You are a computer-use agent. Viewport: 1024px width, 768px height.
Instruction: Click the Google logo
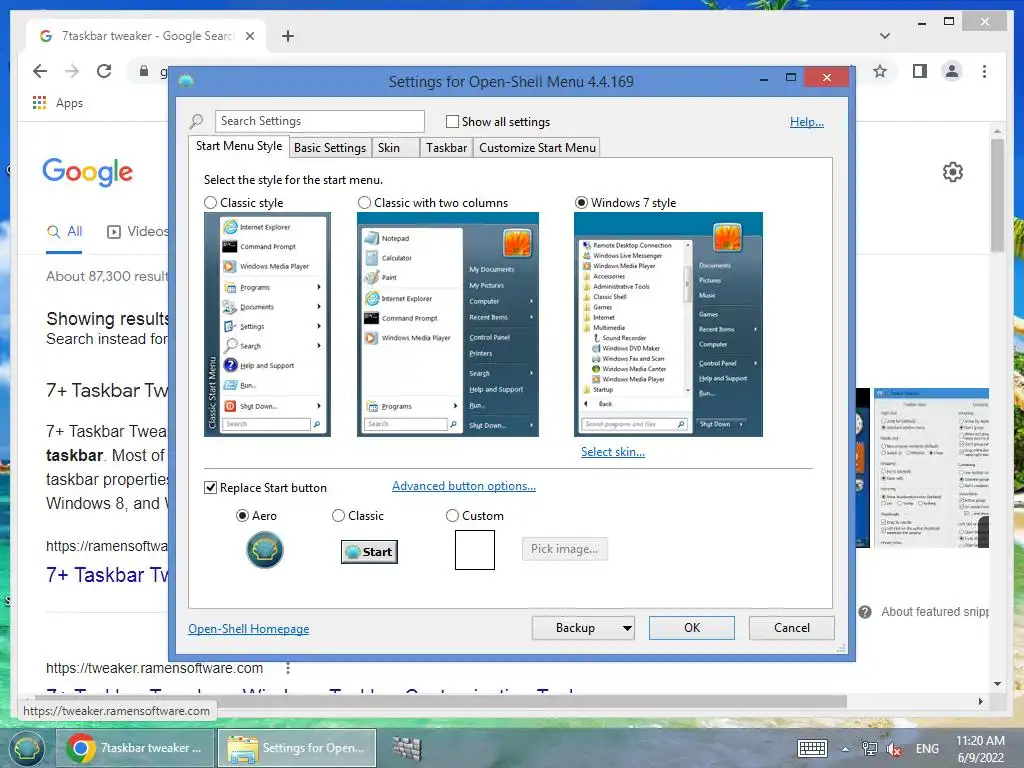coord(88,172)
